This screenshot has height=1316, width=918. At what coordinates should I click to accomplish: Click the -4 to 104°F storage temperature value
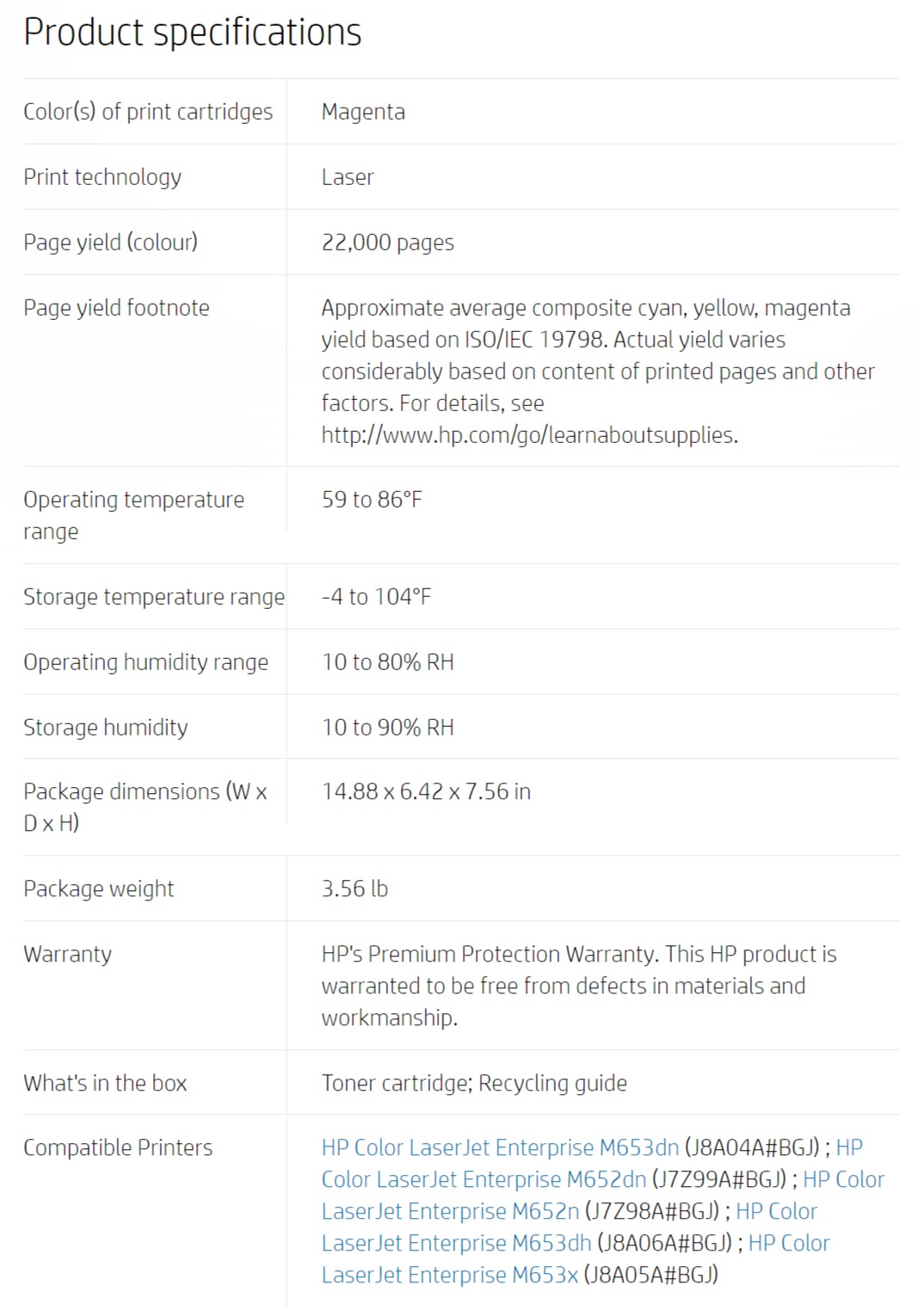[x=376, y=597]
